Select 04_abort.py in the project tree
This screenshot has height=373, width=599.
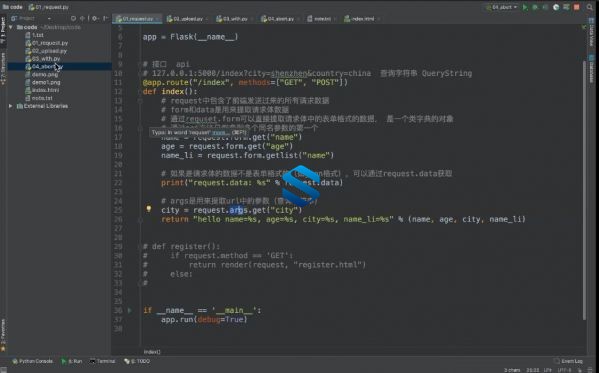point(44,66)
